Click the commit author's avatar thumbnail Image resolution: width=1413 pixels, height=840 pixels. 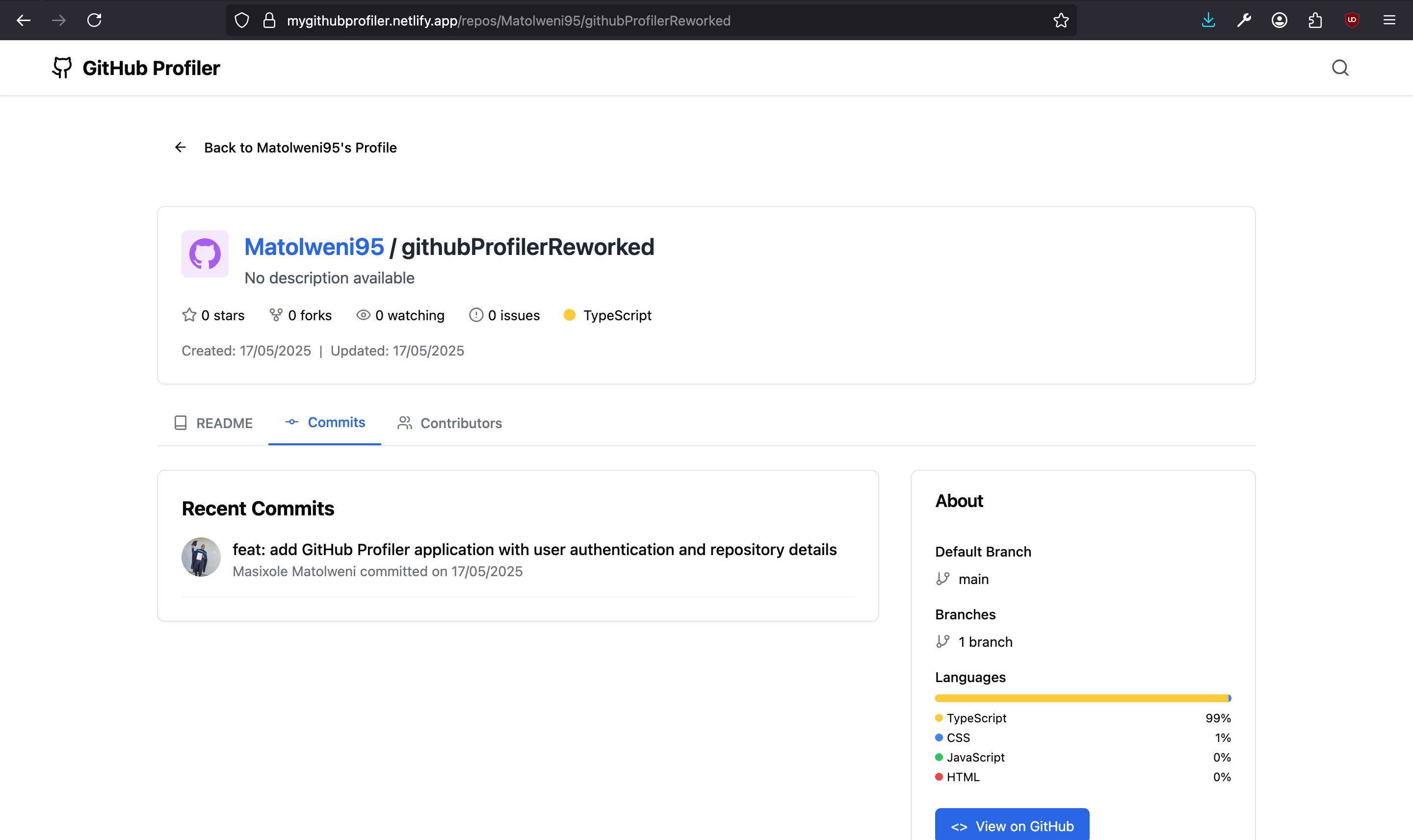coord(201,557)
